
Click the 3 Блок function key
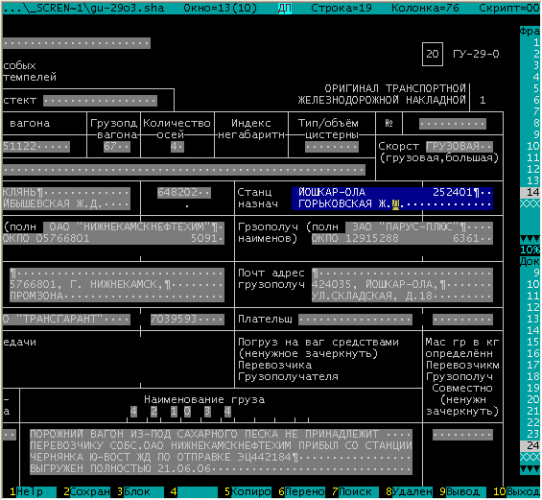(140, 491)
